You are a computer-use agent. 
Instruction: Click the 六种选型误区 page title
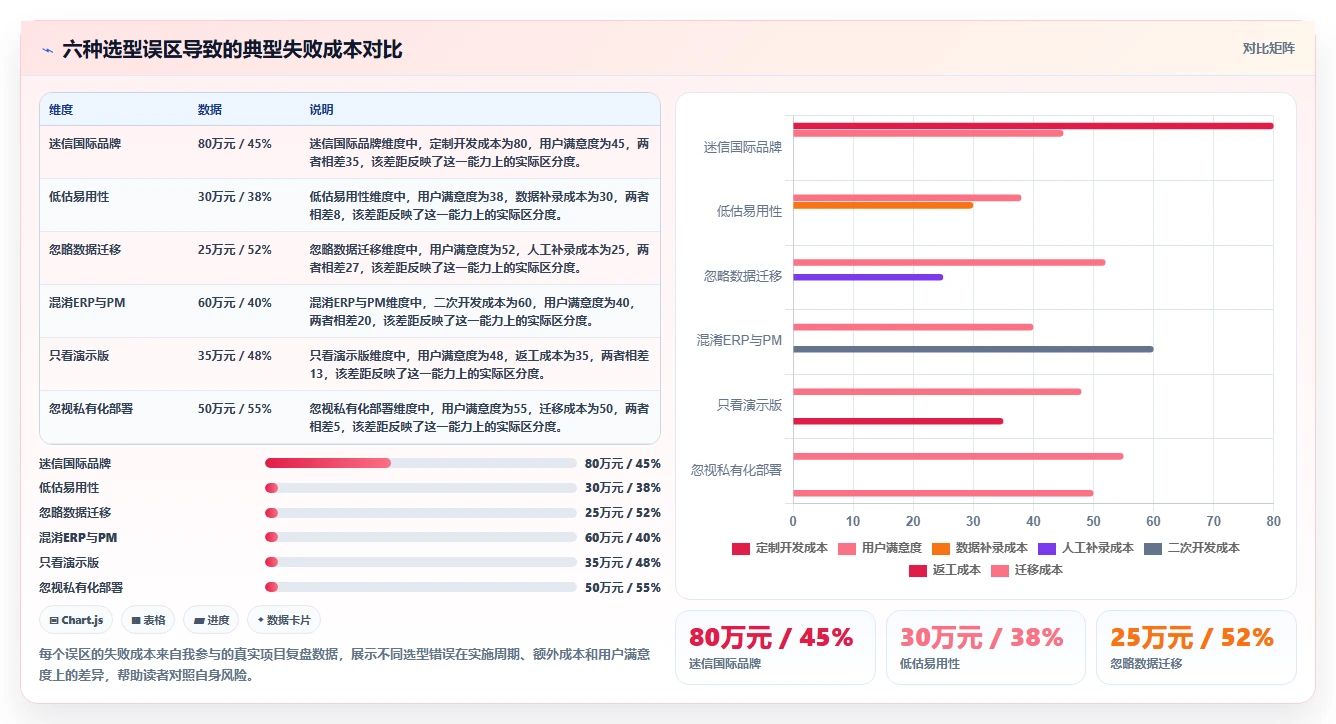coord(232,49)
